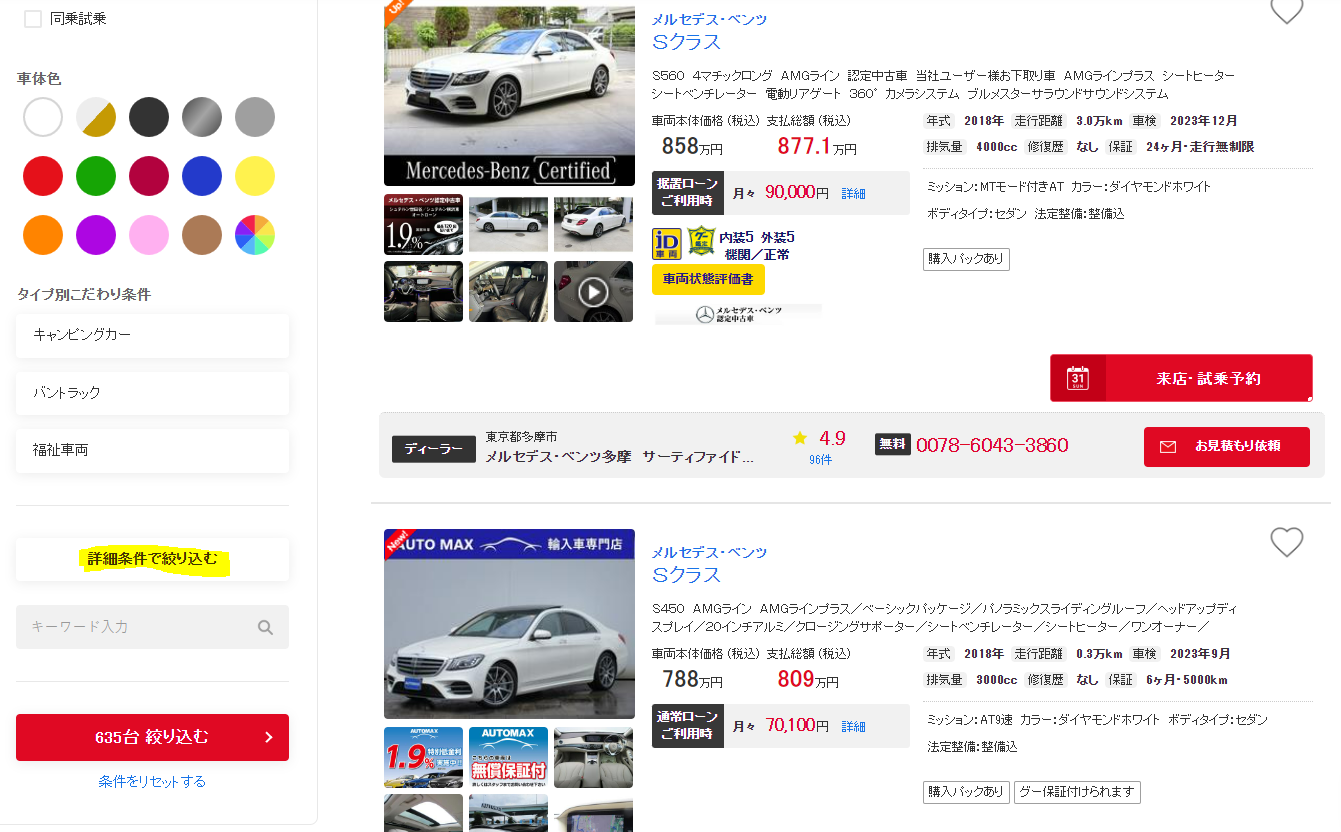Open the Sクラス S560 listing title

pyautogui.click(x=686, y=42)
